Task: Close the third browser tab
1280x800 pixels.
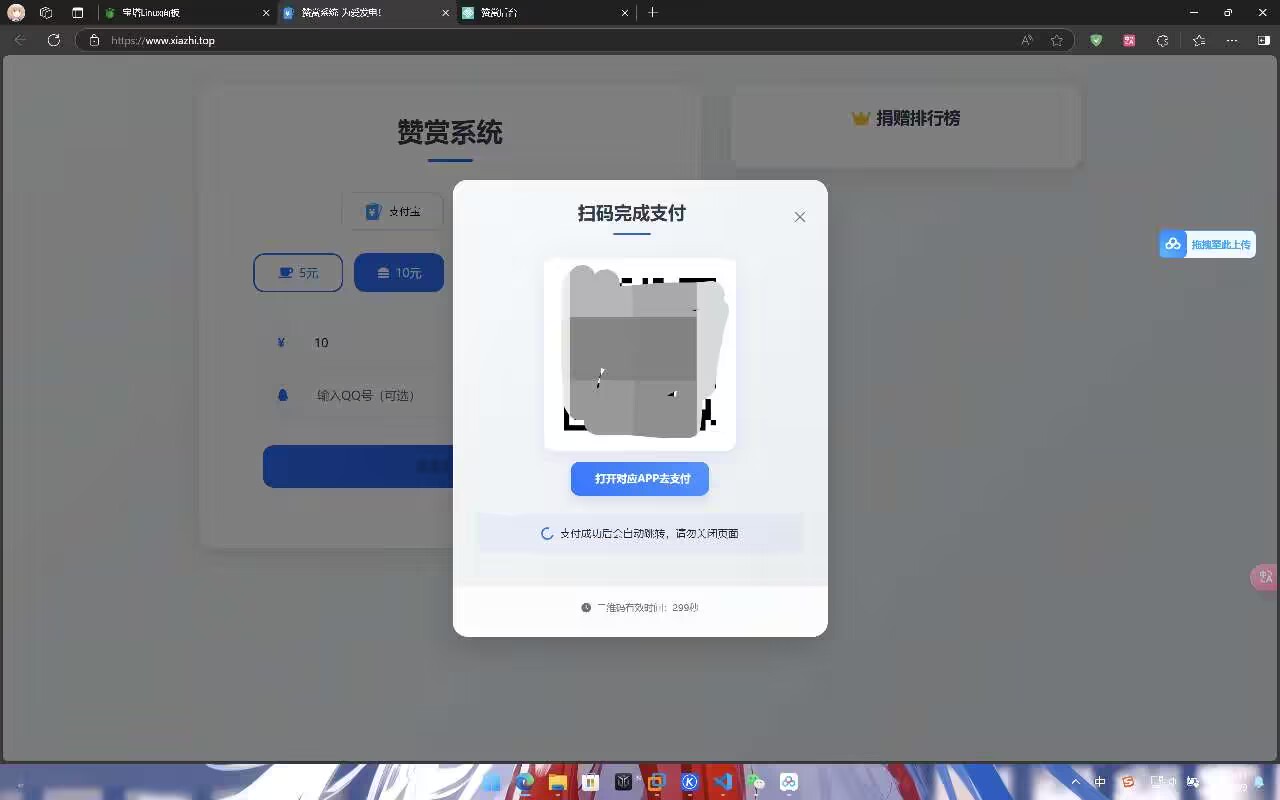Action: pos(626,13)
